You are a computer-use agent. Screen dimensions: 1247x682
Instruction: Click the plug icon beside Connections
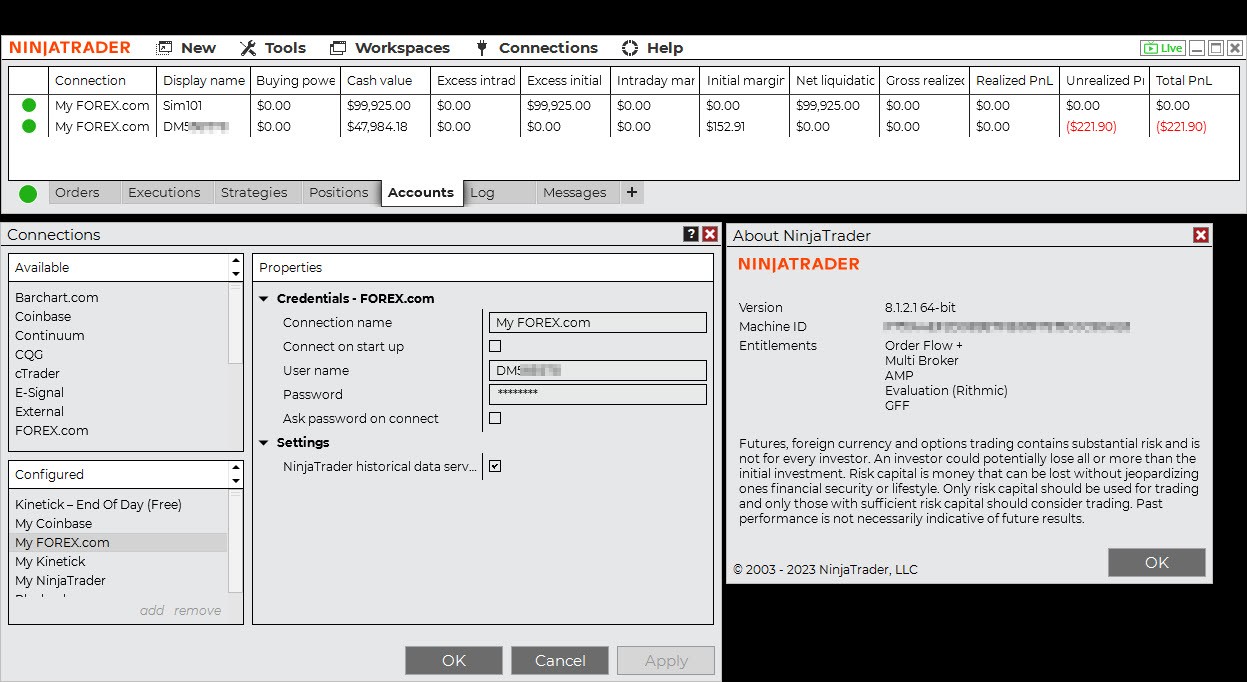[481, 48]
